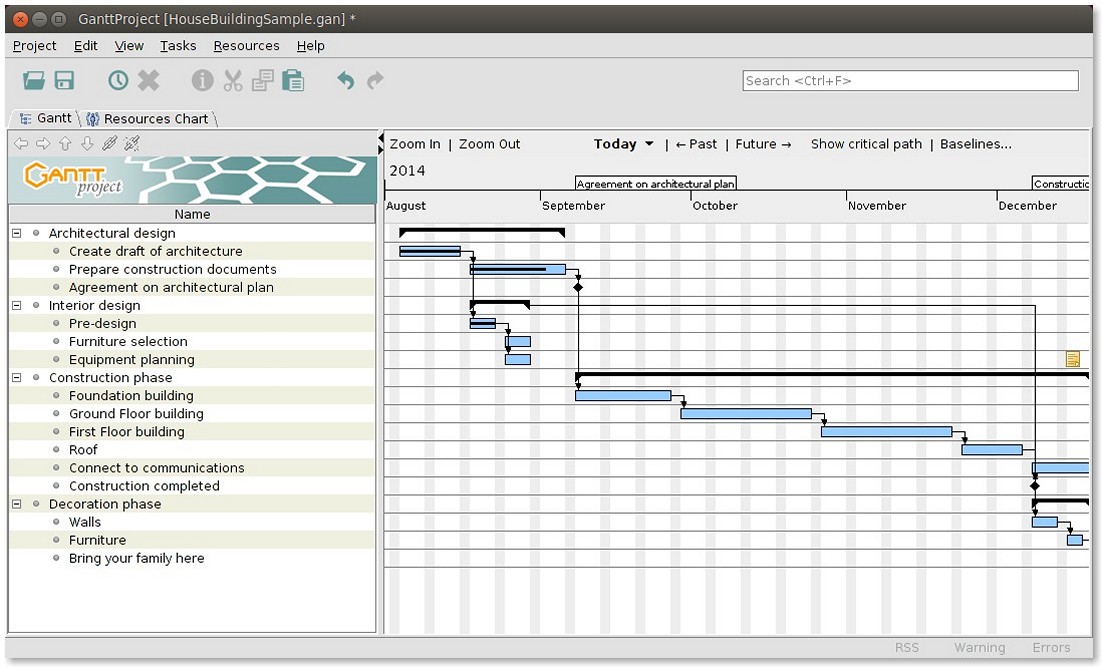Click the Search input field
Viewport: 1102px width, 667px height.
910,81
